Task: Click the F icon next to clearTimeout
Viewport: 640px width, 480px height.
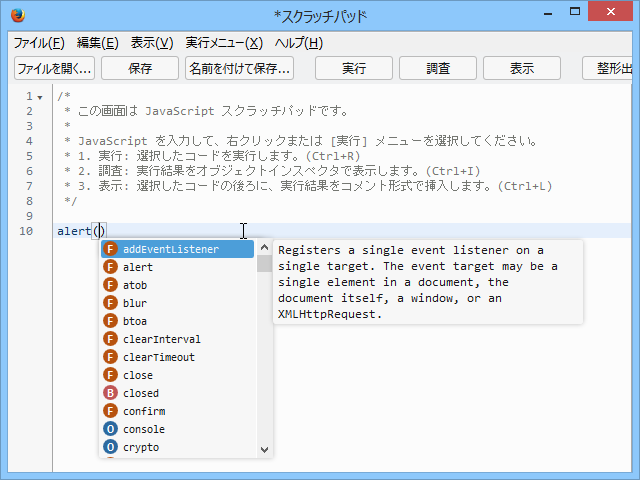Action: pyautogui.click(x=110, y=357)
